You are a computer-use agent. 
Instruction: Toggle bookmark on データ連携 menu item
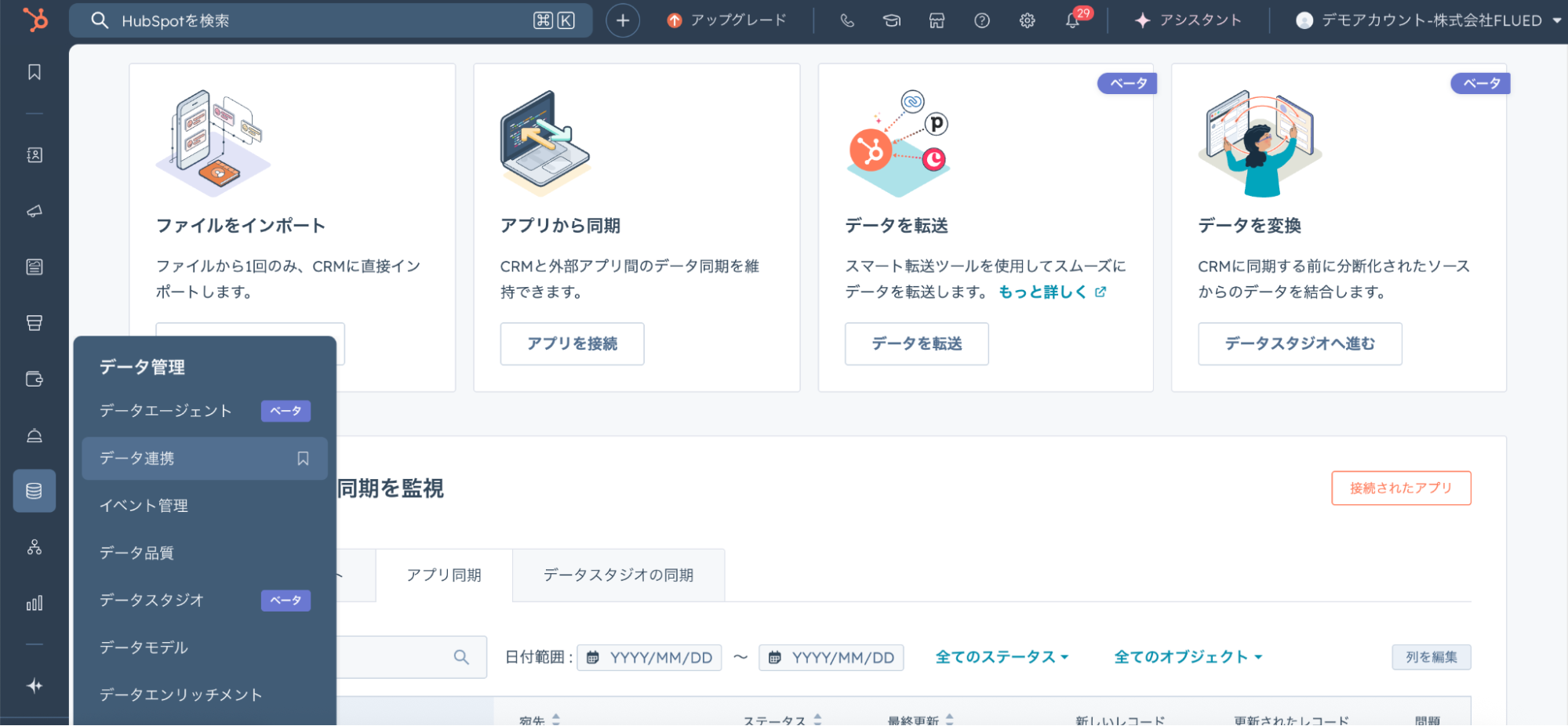coord(303,459)
